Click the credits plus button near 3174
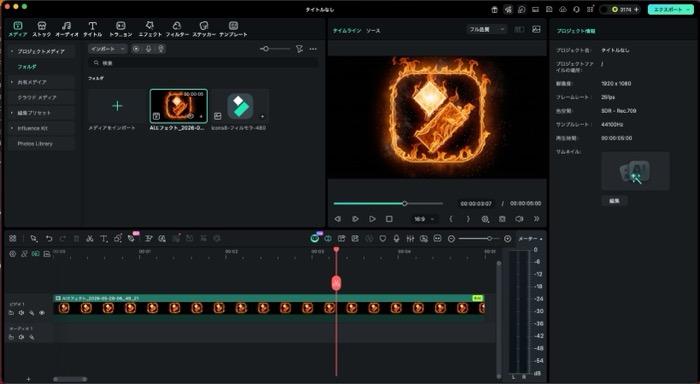The image size is (700, 384). pyautogui.click(x=636, y=9)
